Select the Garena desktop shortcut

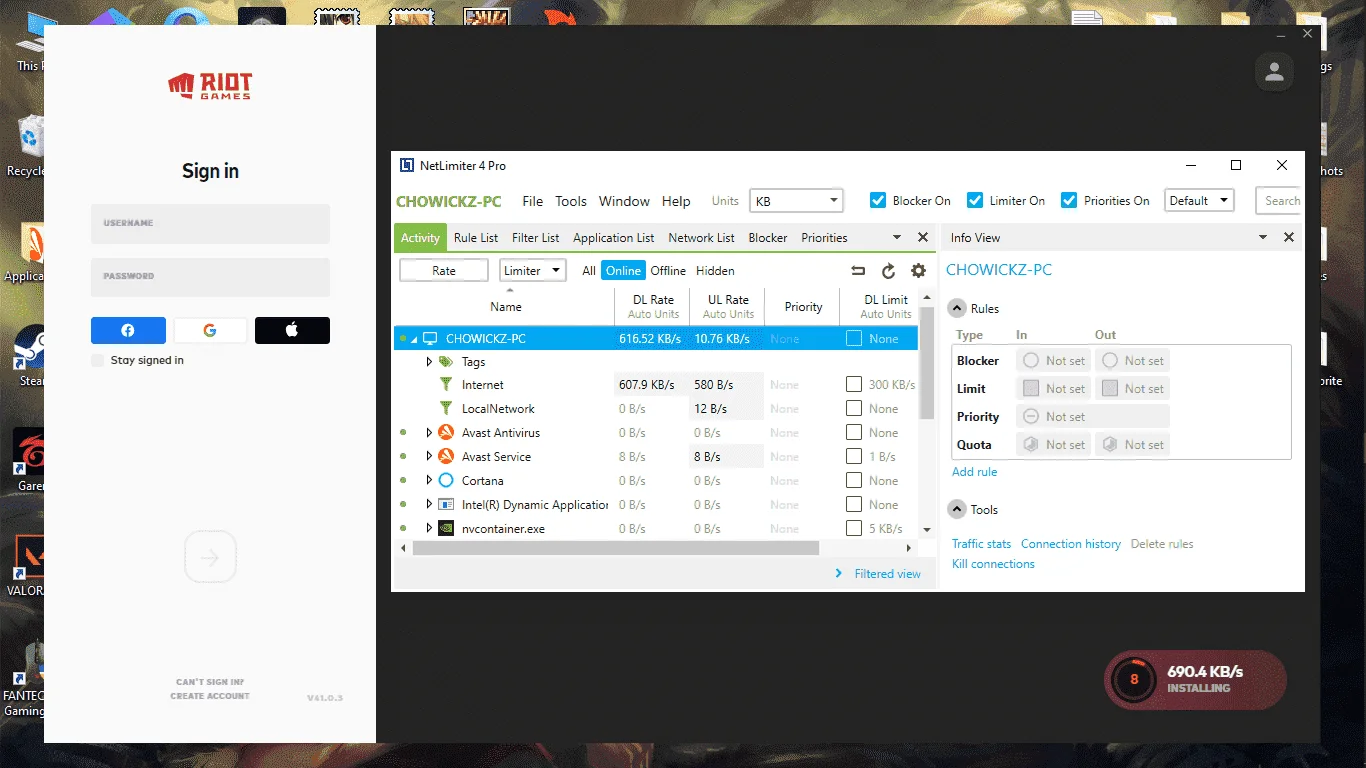coord(28,460)
